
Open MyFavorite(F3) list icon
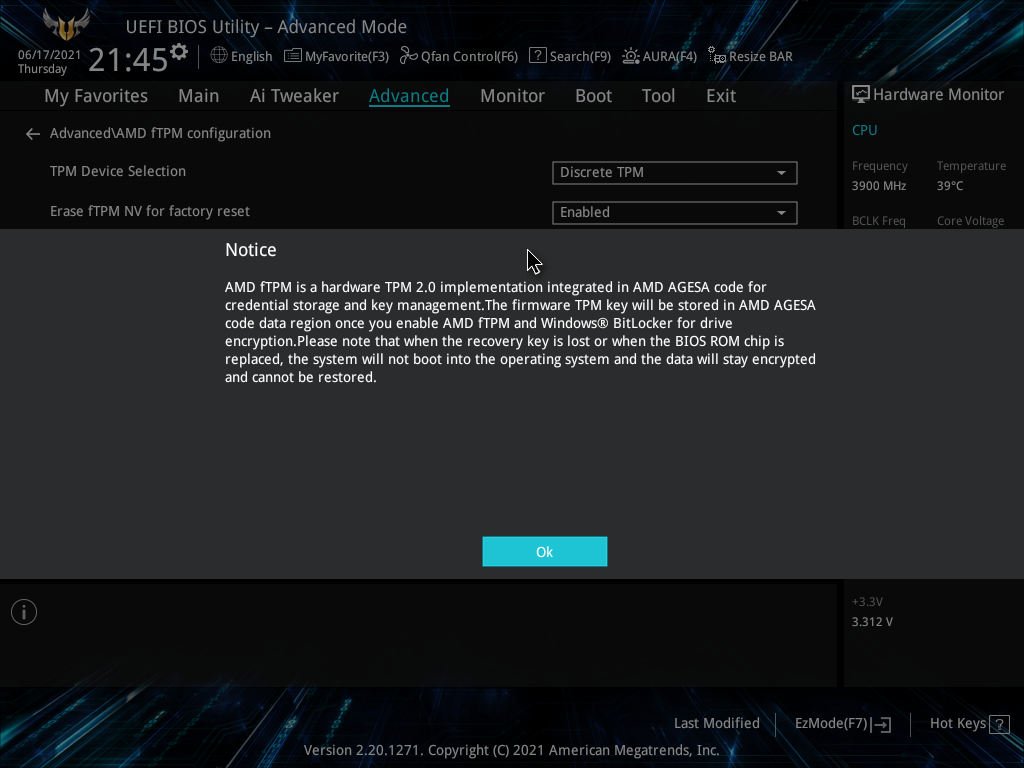[x=293, y=56]
